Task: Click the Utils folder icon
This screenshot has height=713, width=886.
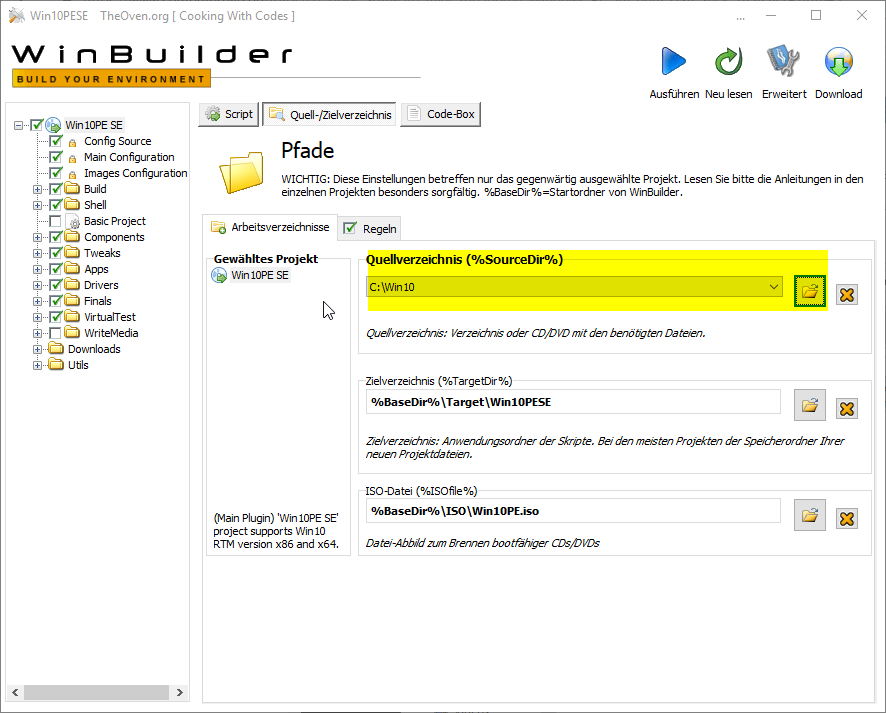Action: [x=55, y=364]
